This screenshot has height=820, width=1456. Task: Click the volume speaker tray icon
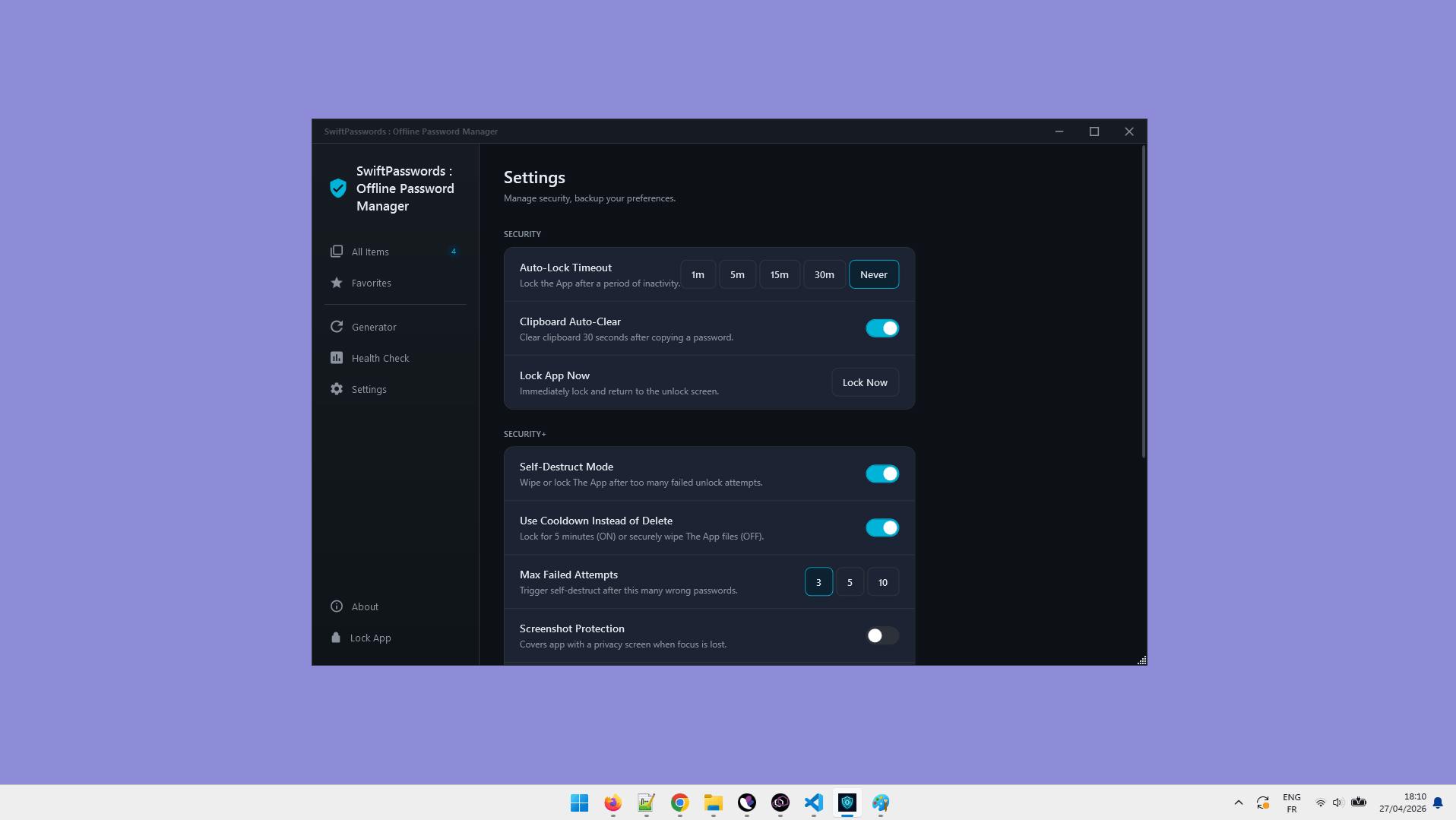[x=1337, y=803]
